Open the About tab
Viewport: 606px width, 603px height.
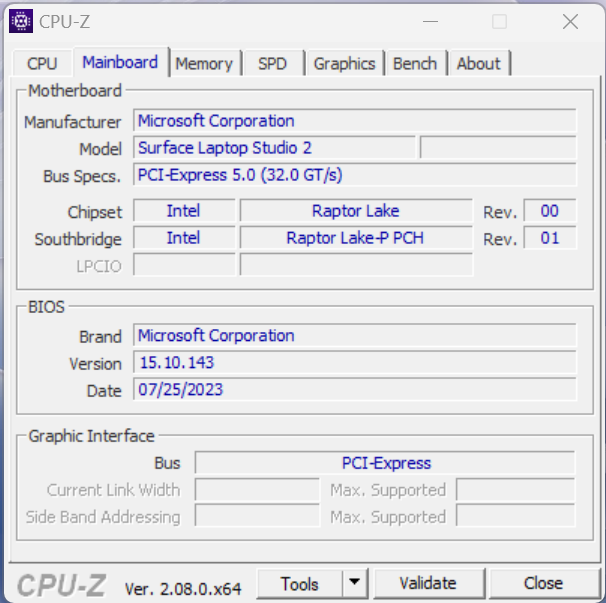click(478, 63)
